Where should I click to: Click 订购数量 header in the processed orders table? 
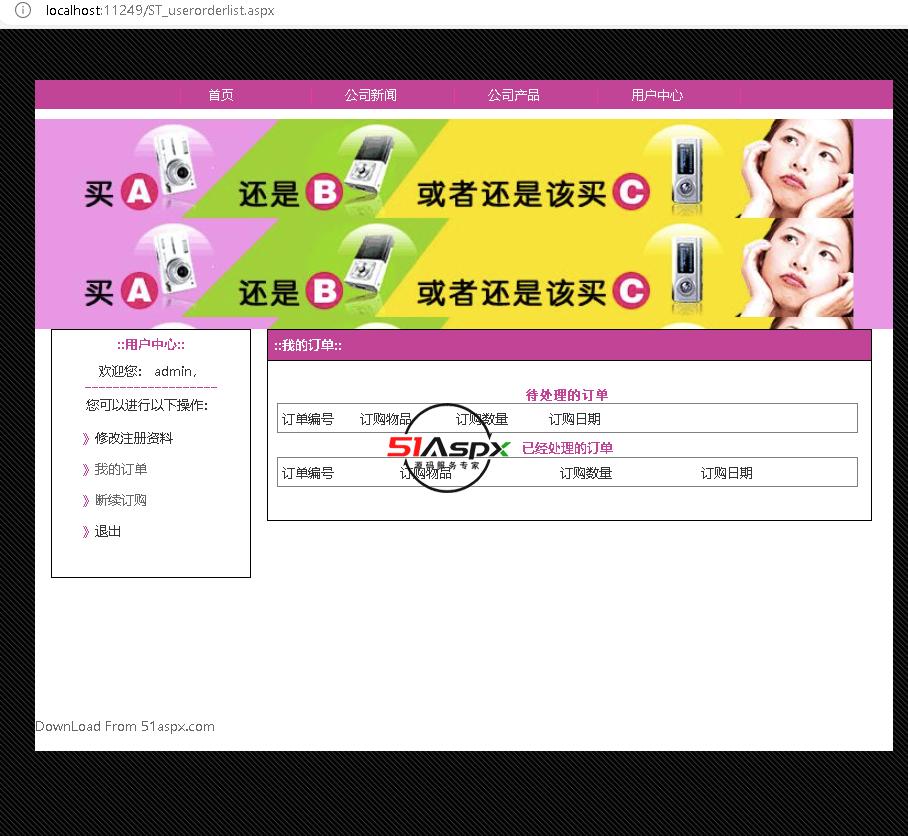tap(586, 474)
